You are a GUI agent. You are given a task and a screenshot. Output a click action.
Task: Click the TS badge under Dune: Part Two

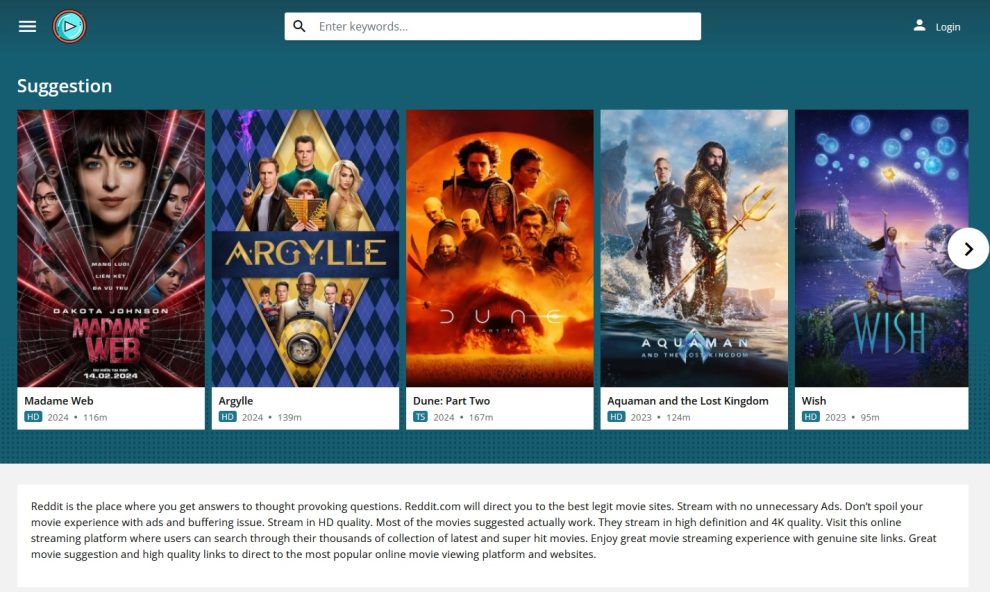click(x=420, y=417)
